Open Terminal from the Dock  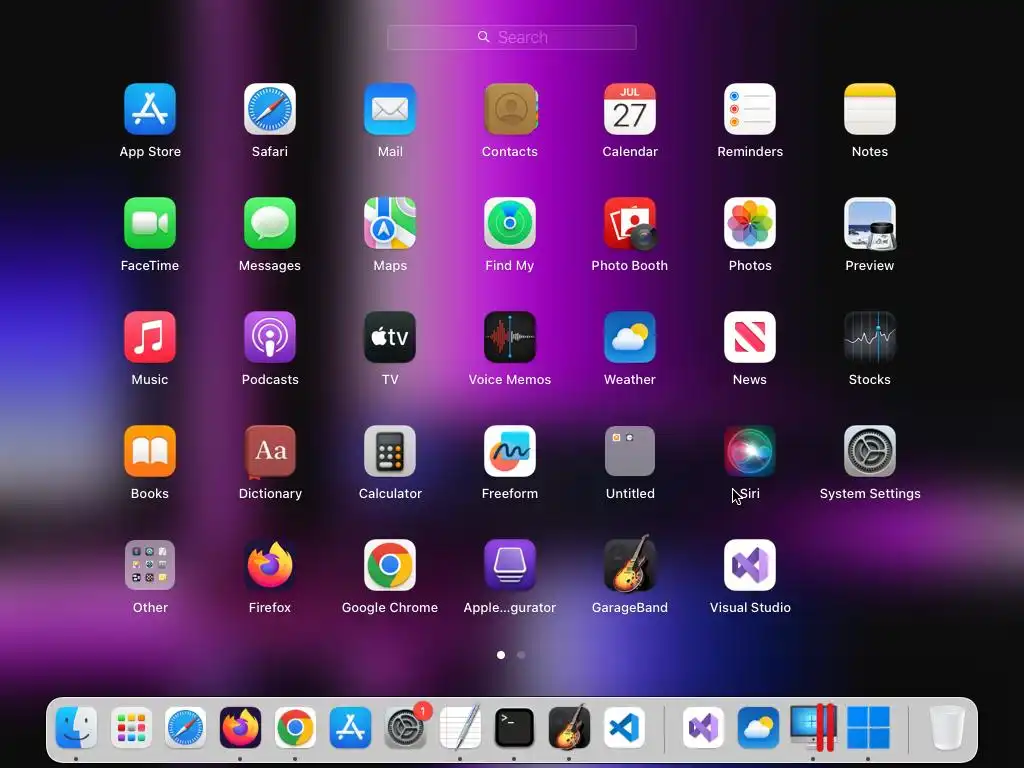pos(515,727)
